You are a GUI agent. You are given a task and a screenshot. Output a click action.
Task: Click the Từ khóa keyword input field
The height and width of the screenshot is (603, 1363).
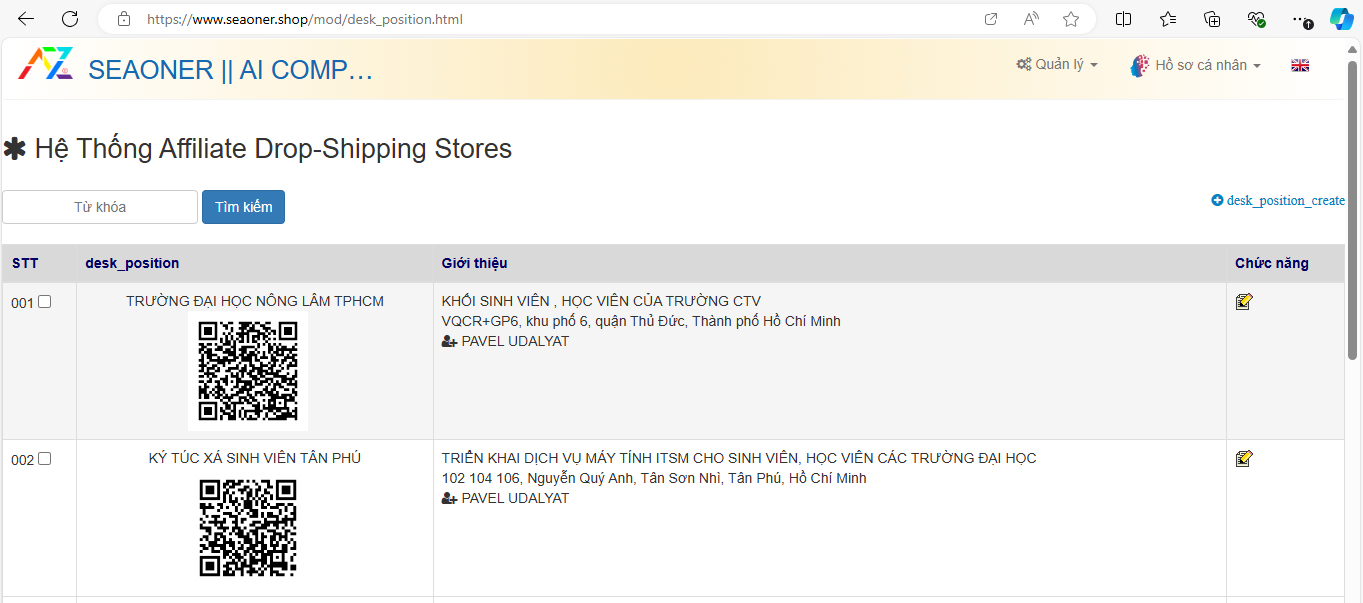[x=100, y=207]
